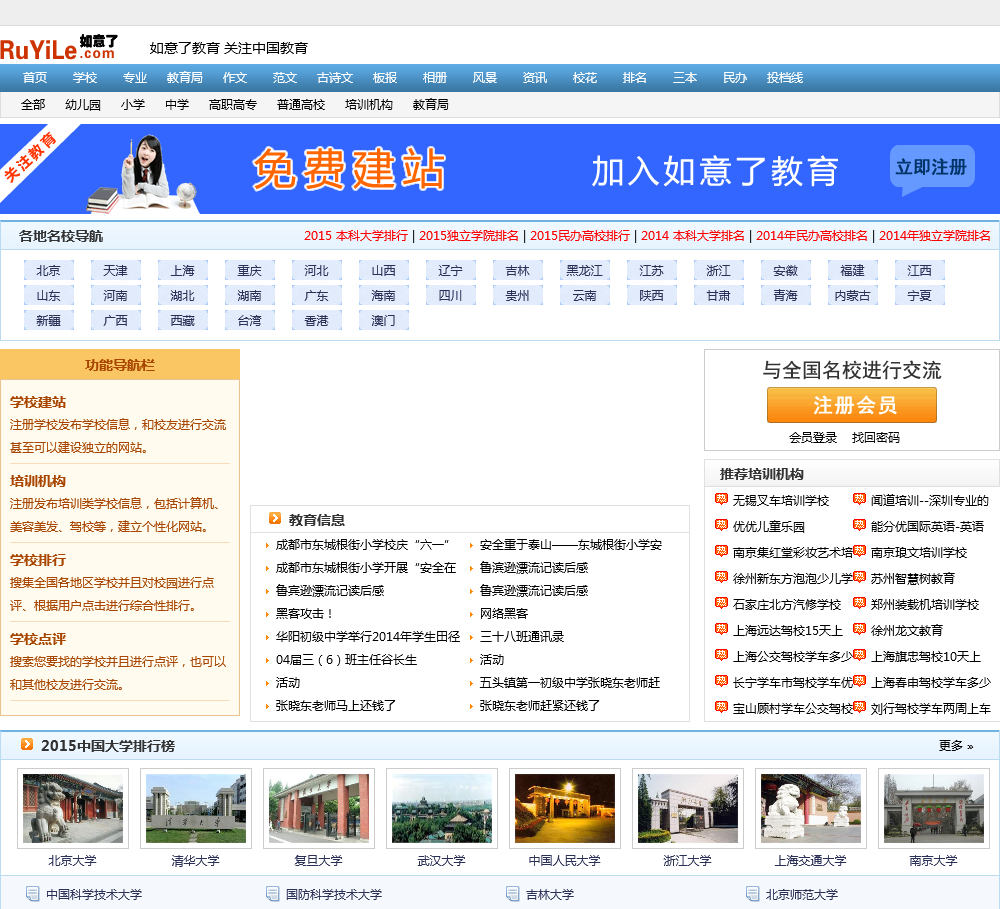Select the 黑龙江 region button
The image size is (1000, 909).
(584, 270)
